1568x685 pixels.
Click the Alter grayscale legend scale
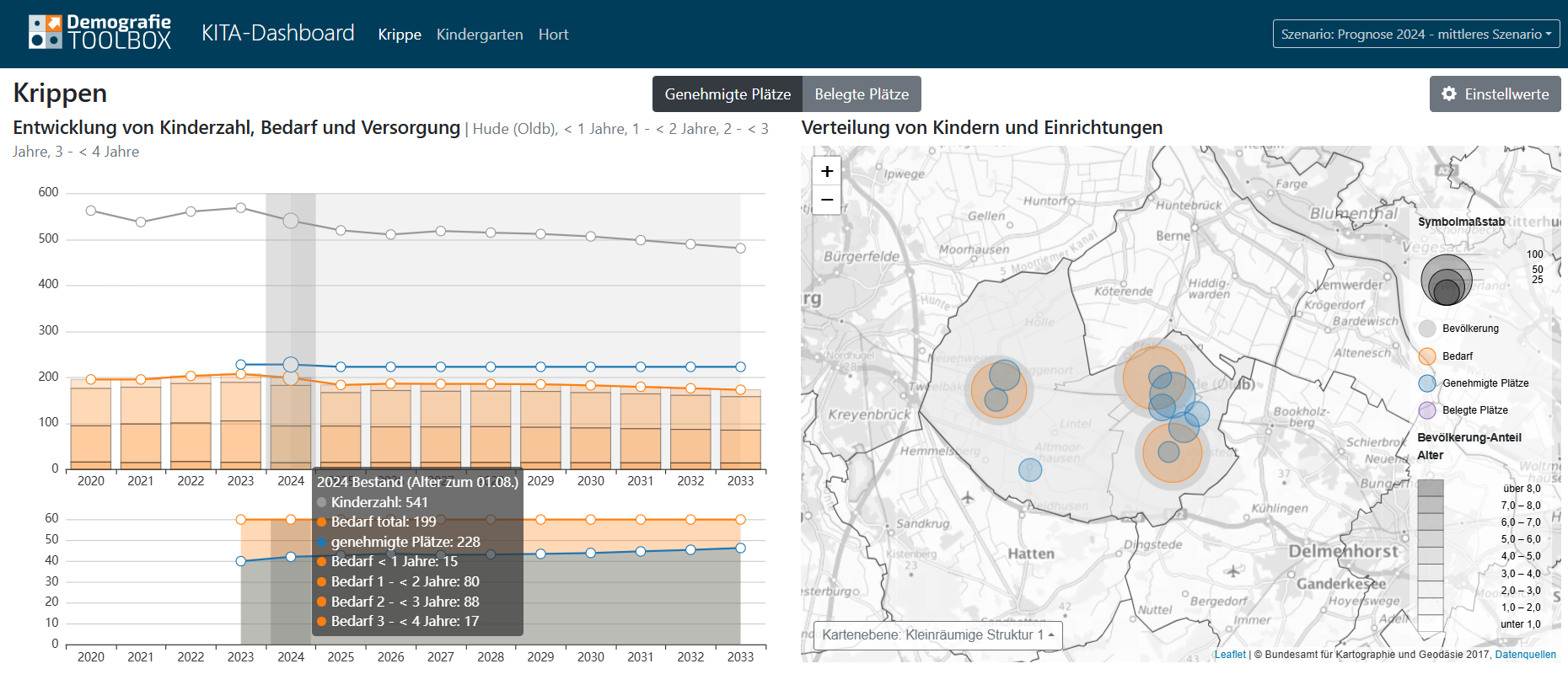[x=1431, y=556]
